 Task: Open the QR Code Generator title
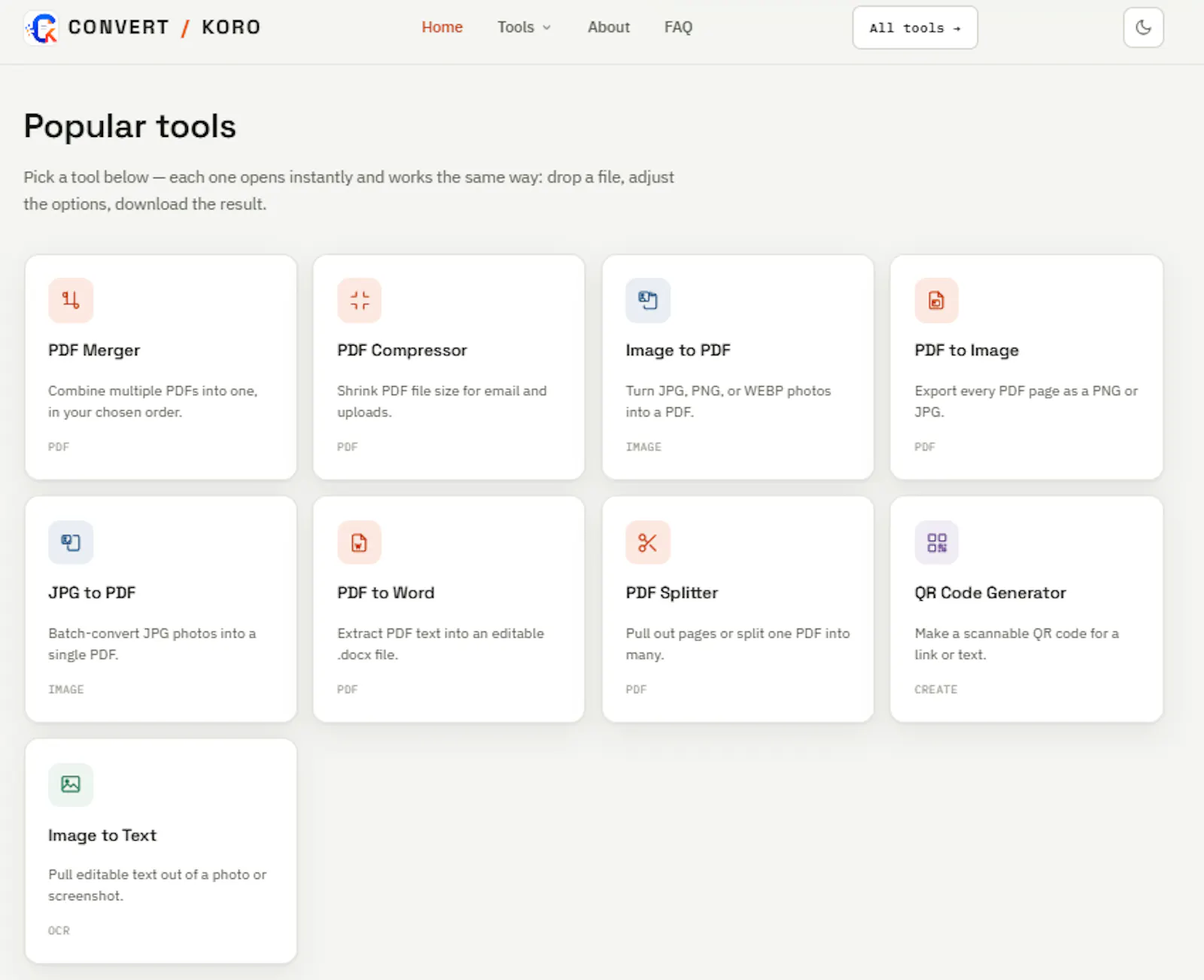[990, 592]
